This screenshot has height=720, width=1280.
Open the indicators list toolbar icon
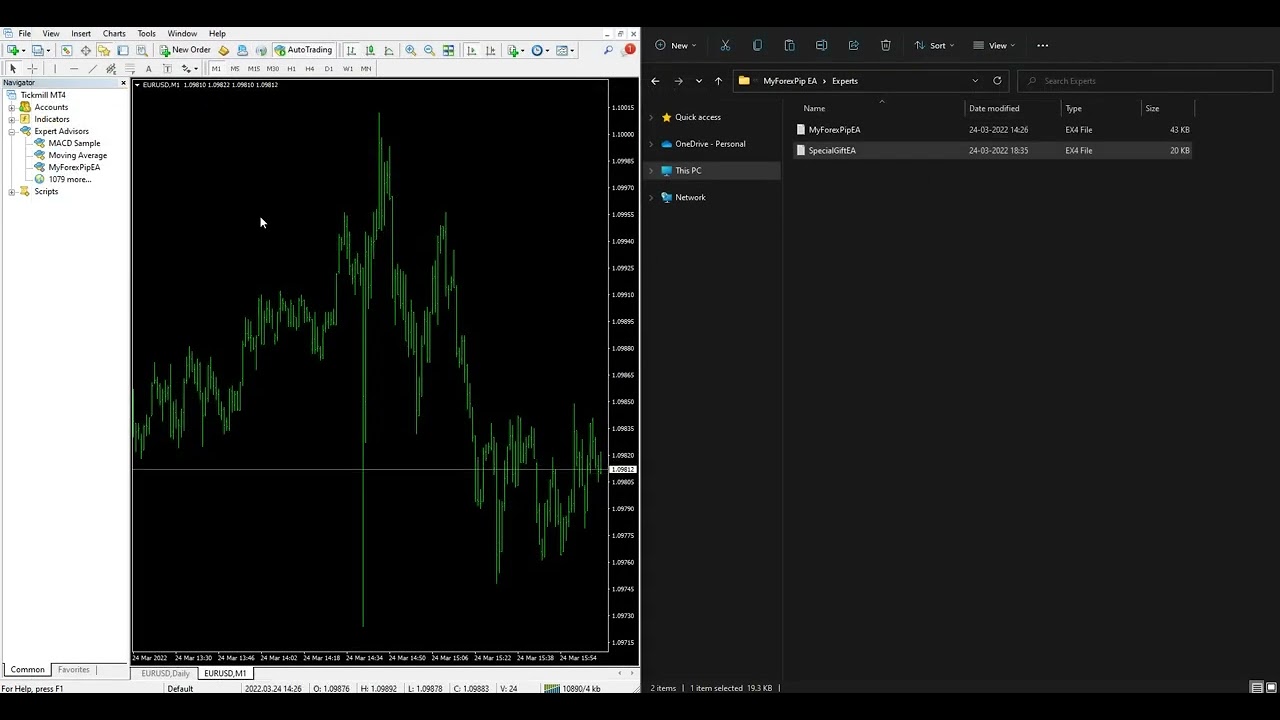pos(513,50)
